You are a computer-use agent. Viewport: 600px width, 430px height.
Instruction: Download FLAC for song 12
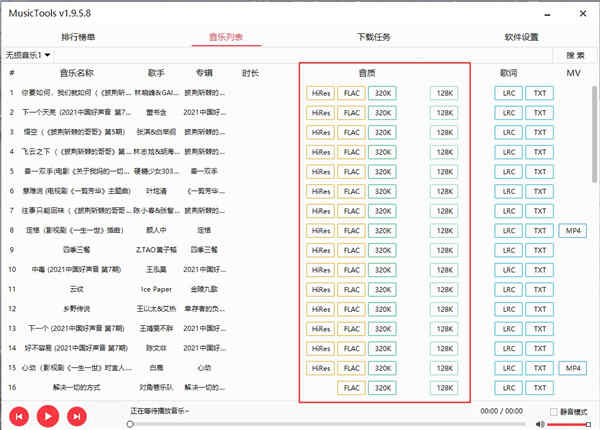click(x=352, y=309)
